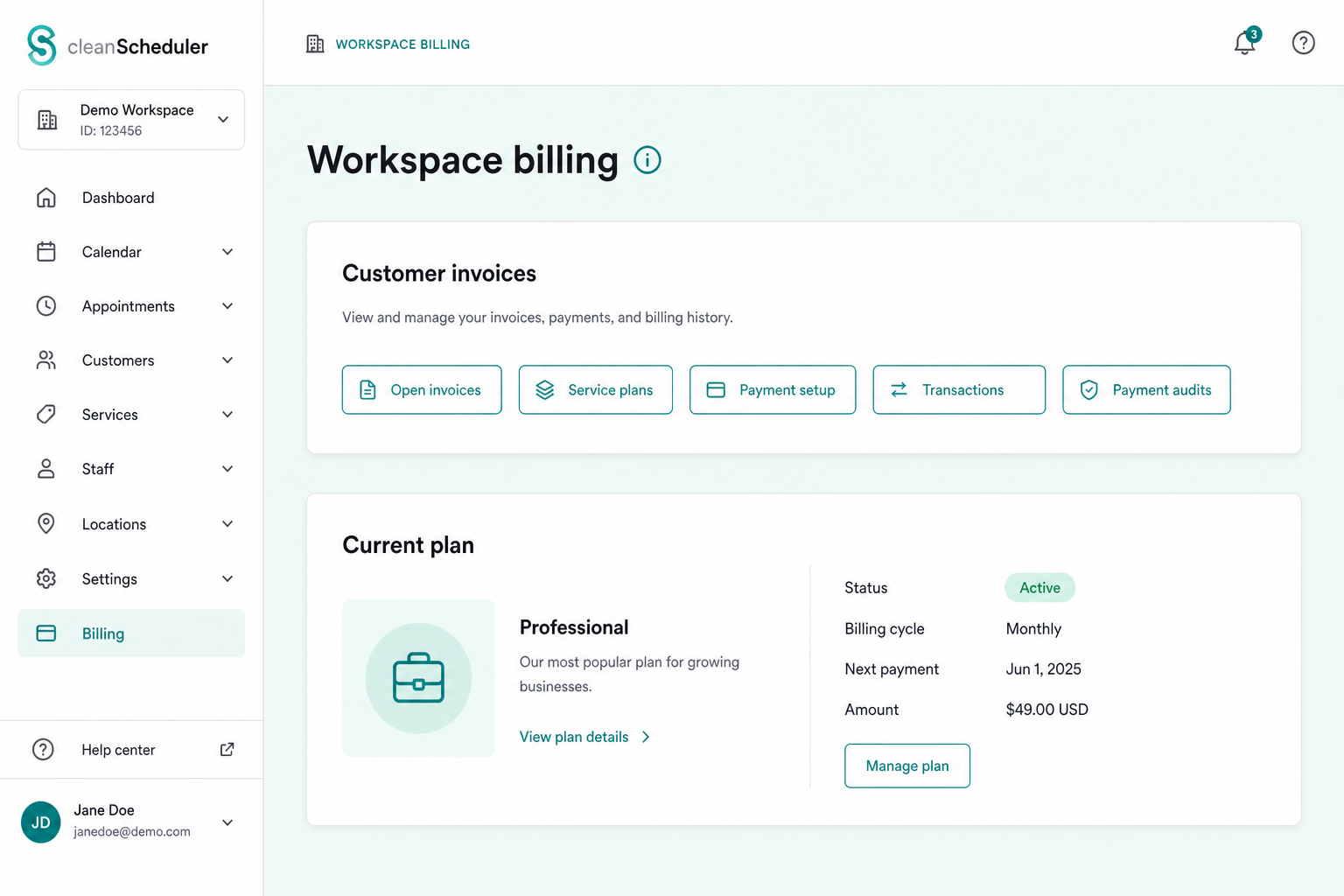Click the document icon in Open invoices
1344x896 pixels.
368,390
